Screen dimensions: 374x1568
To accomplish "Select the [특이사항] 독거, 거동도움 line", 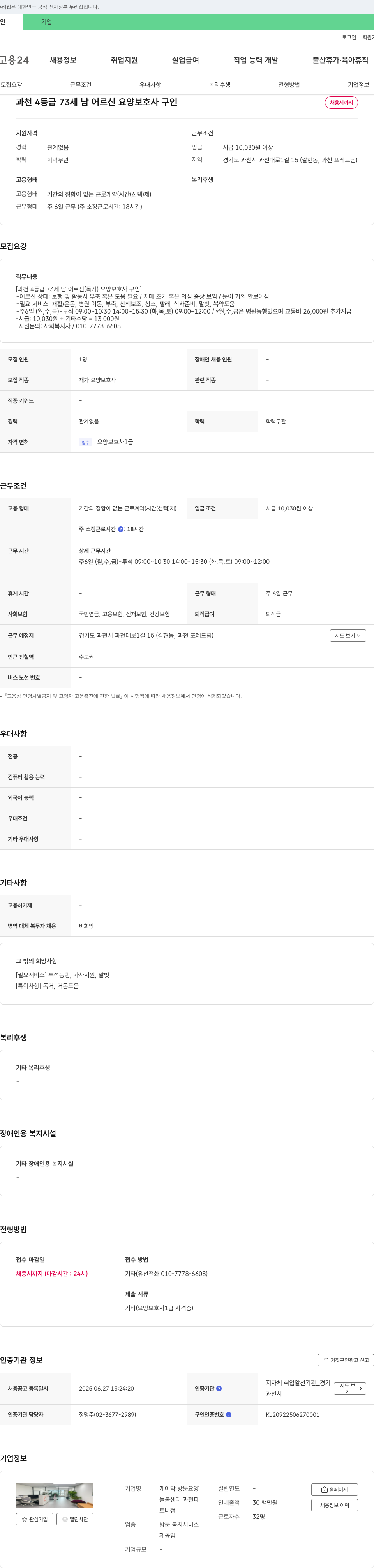I will tap(48, 985).
